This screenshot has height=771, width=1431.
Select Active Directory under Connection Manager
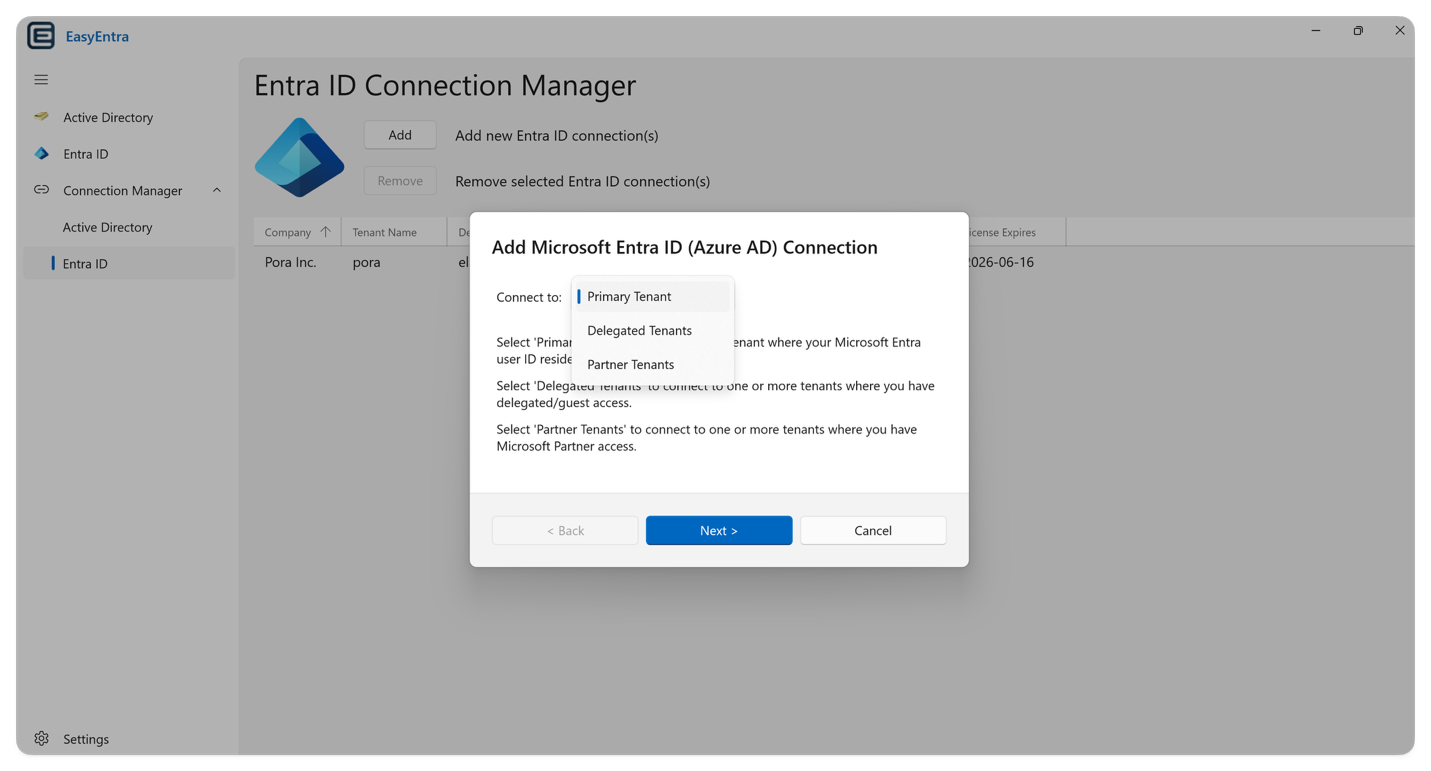(129, 227)
